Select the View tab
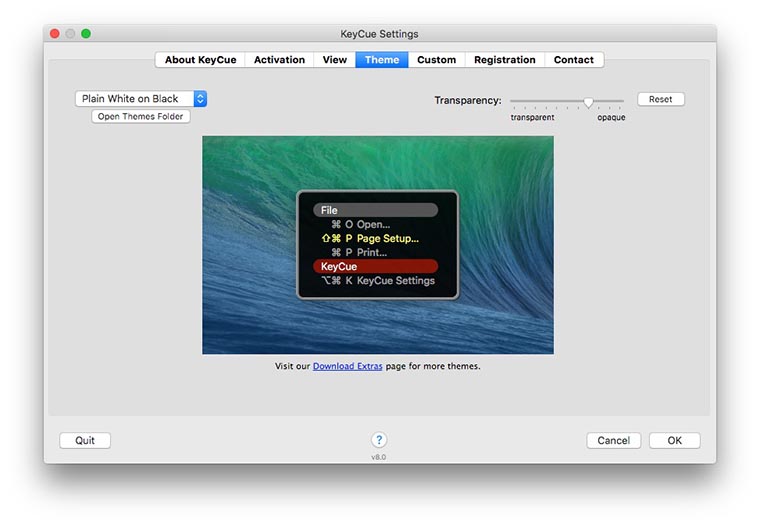 335,60
